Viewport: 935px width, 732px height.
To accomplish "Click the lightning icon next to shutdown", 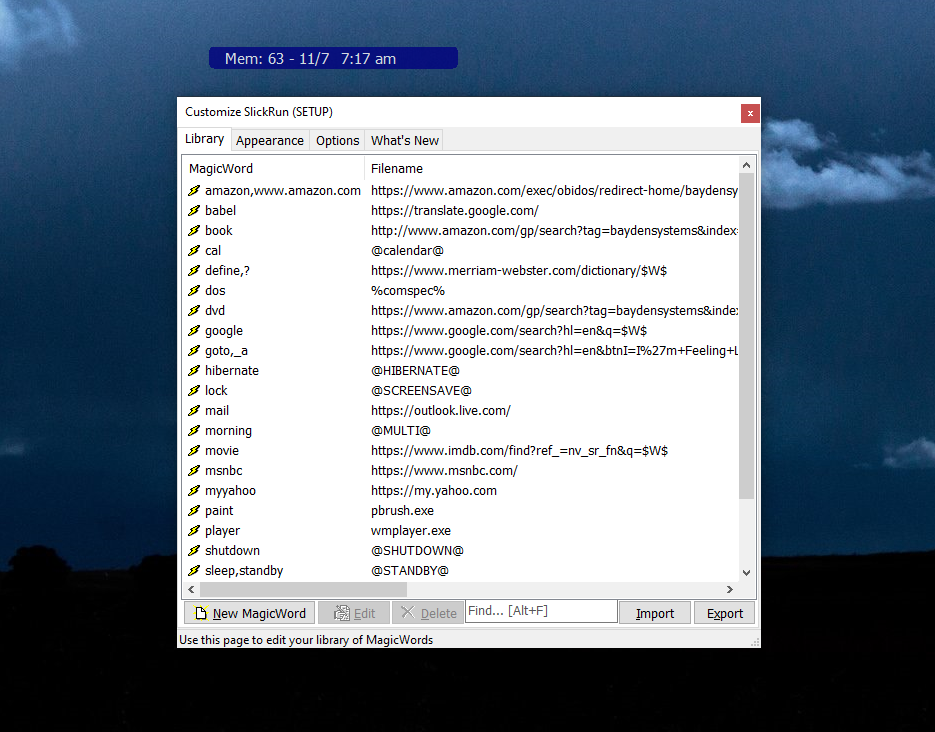I will pos(194,550).
